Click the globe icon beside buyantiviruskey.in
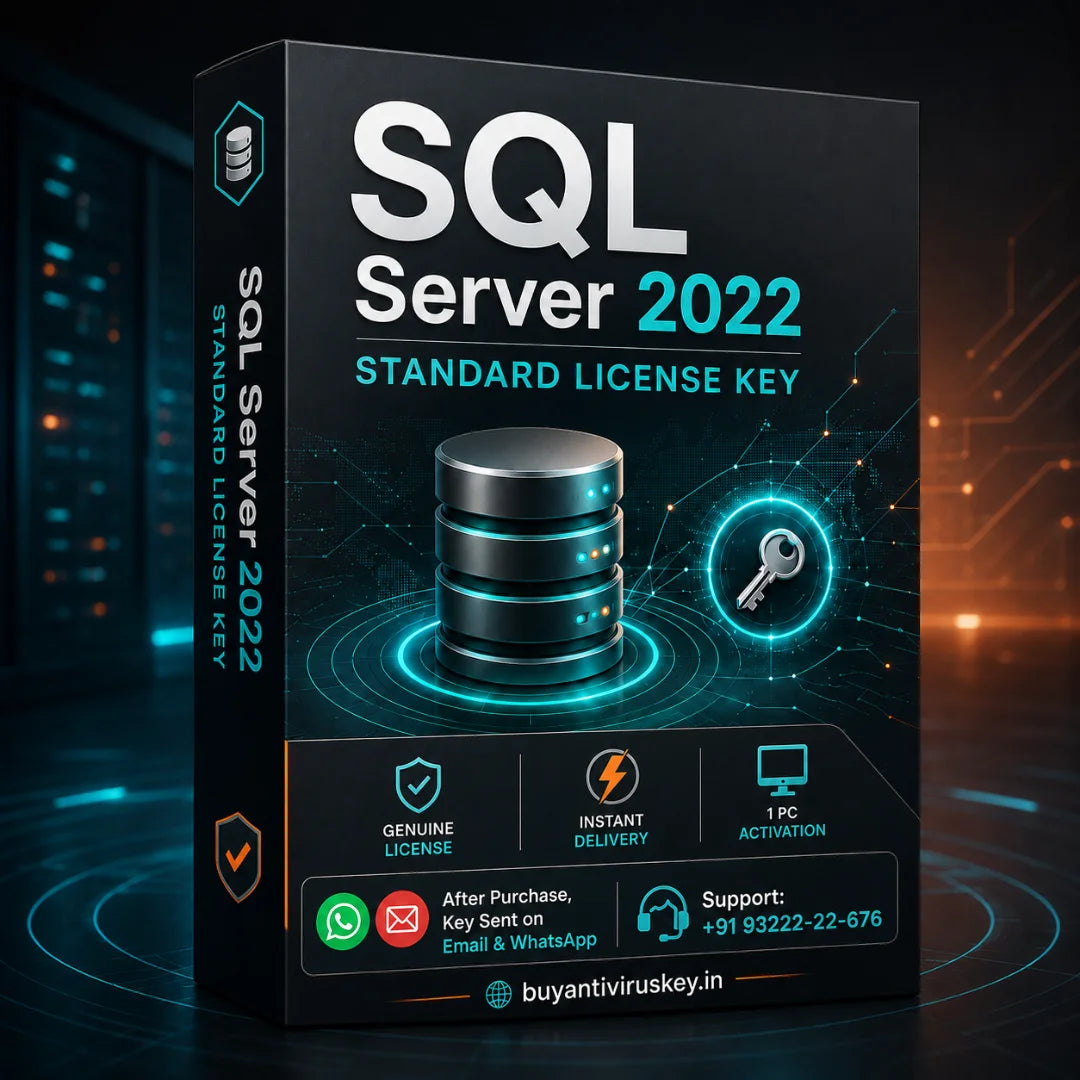1080x1080 pixels. click(499, 994)
